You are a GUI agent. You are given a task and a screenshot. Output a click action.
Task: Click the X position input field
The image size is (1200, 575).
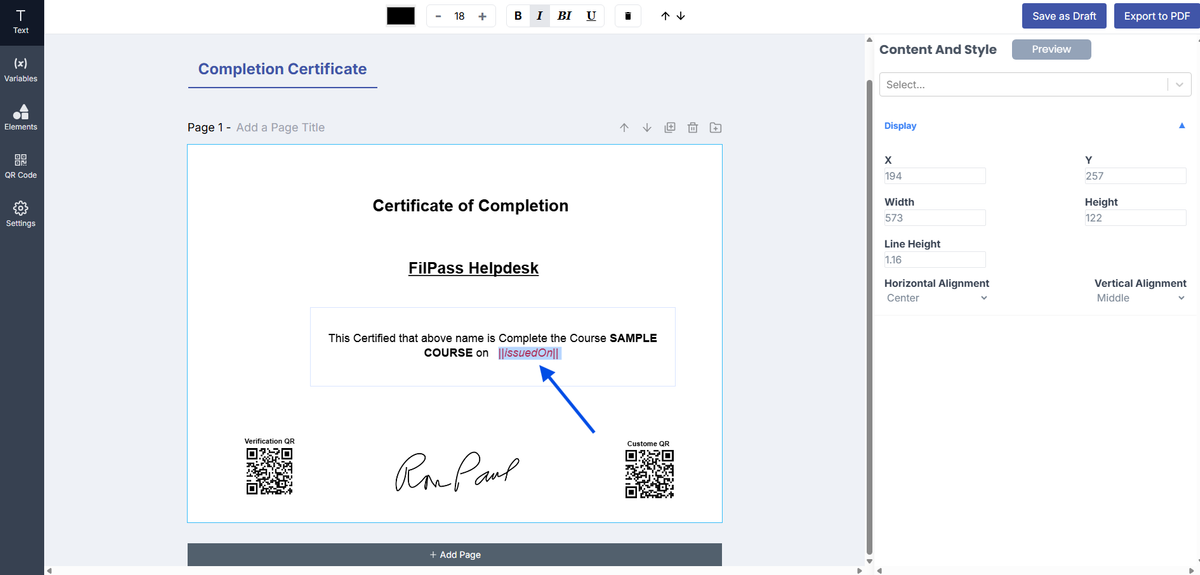(x=935, y=176)
